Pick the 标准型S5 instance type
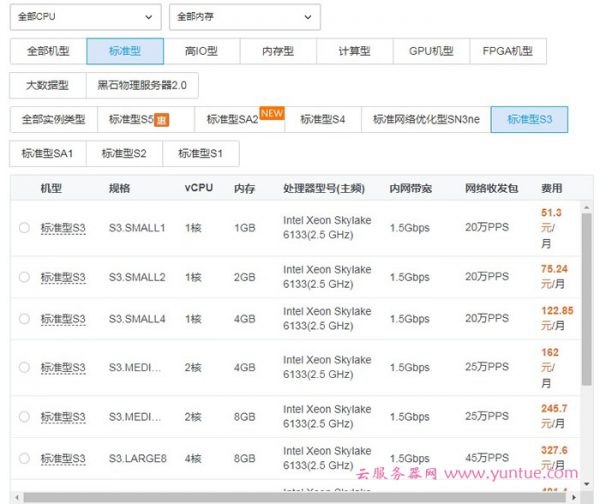Screen dimensions: 600x504 point(138,120)
